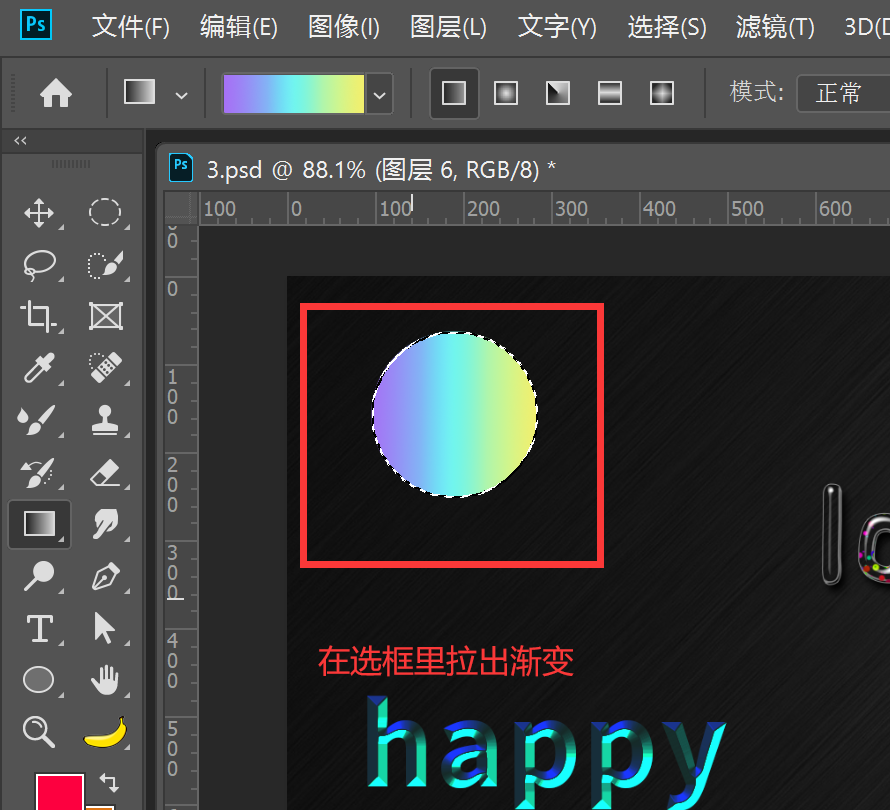Screen dimensions: 890x810
Task: Select the Eyedropper tool
Action: coord(39,368)
